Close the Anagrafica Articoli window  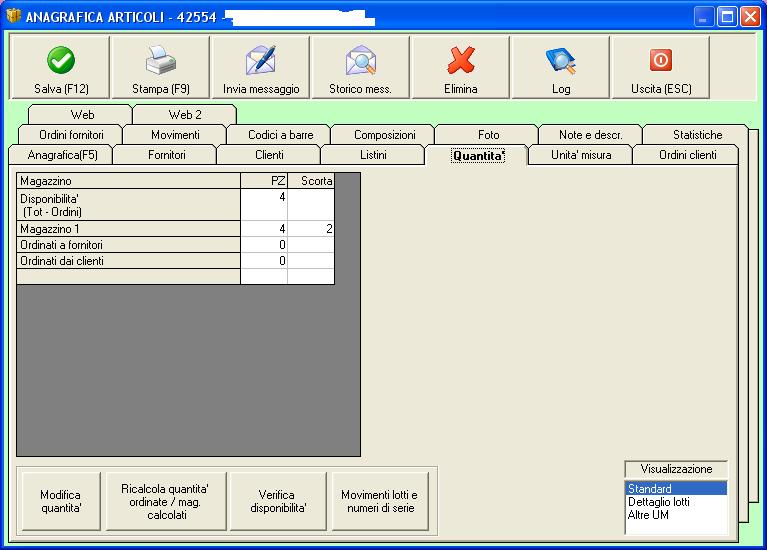coord(750,17)
